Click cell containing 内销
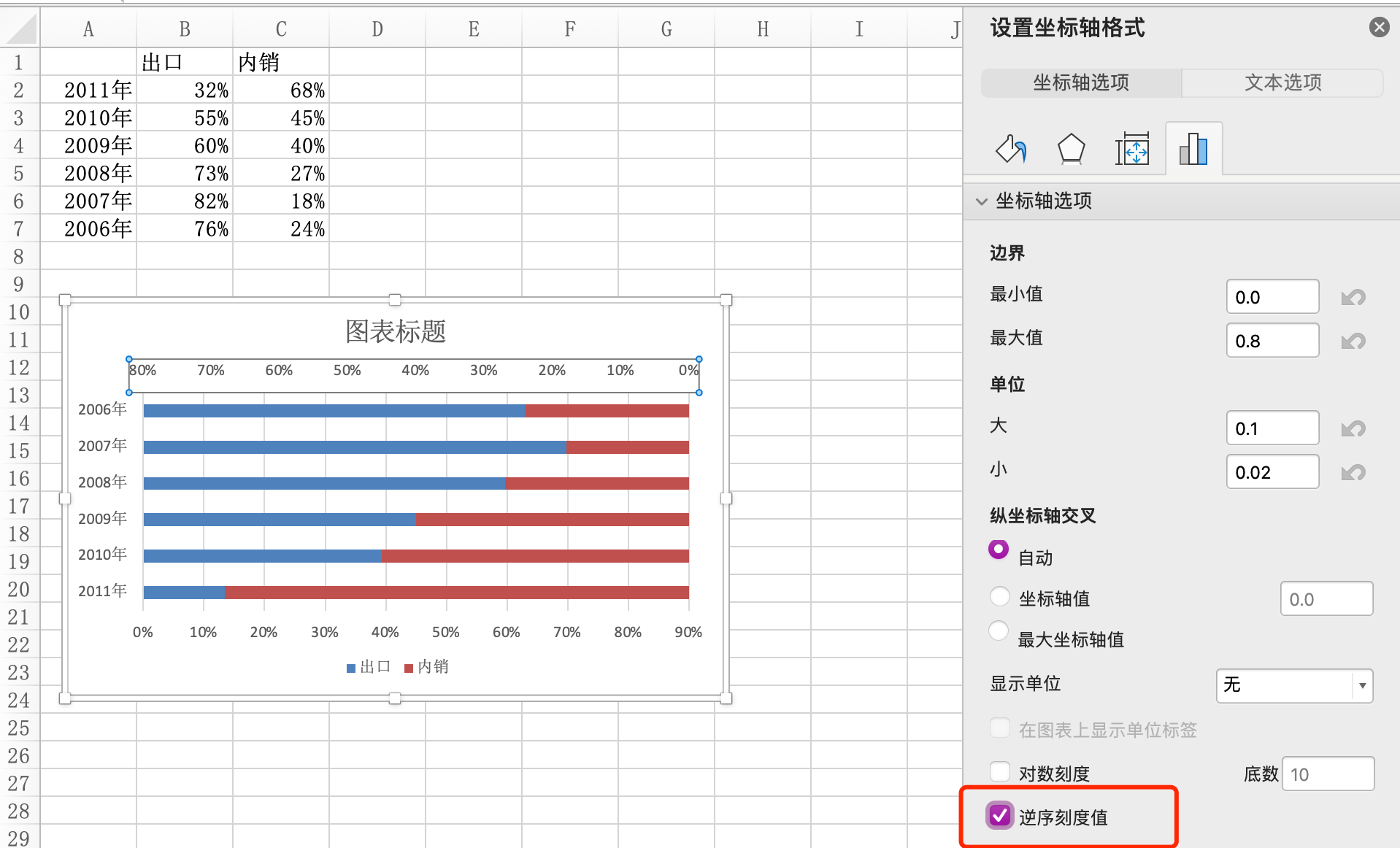This screenshot has height=848, width=1400. (x=281, y=63)
